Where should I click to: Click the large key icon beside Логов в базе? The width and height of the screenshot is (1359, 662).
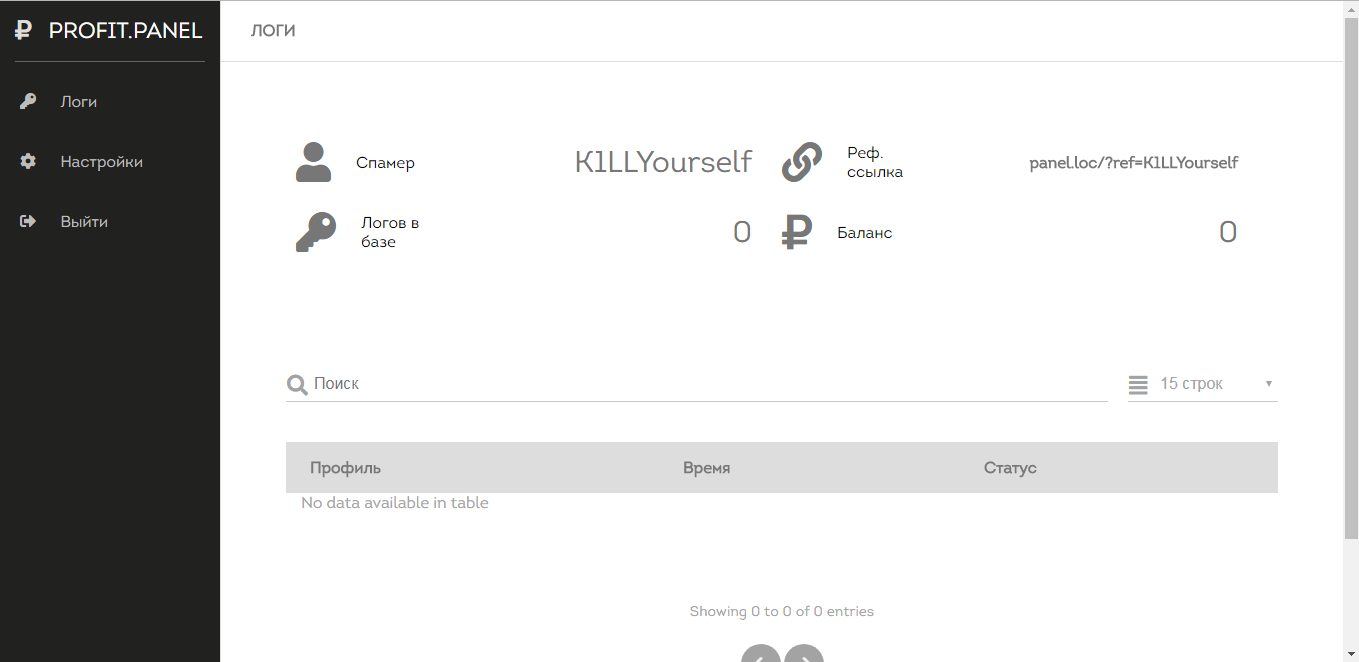(316, 232)
